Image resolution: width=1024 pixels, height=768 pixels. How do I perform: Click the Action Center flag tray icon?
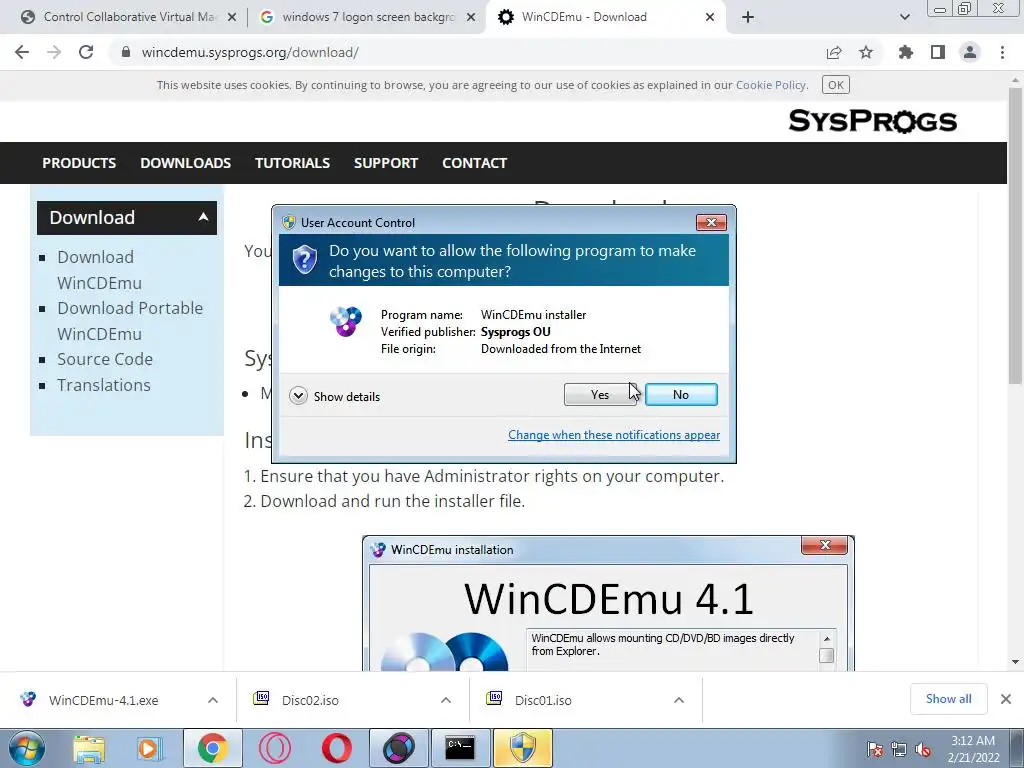(875, 750)
